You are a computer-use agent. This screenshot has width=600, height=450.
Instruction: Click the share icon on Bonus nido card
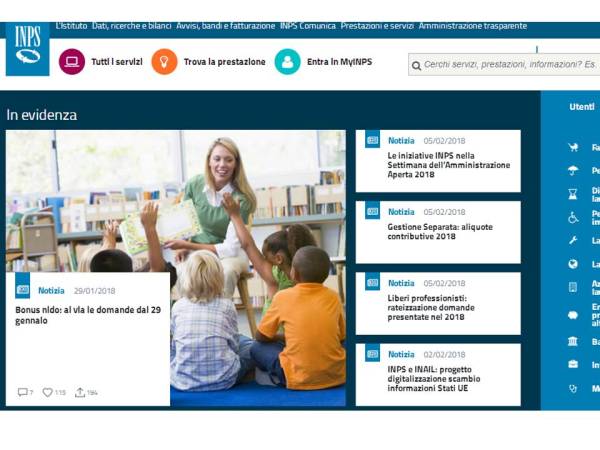pyautogui.click(x=80, y=393)
